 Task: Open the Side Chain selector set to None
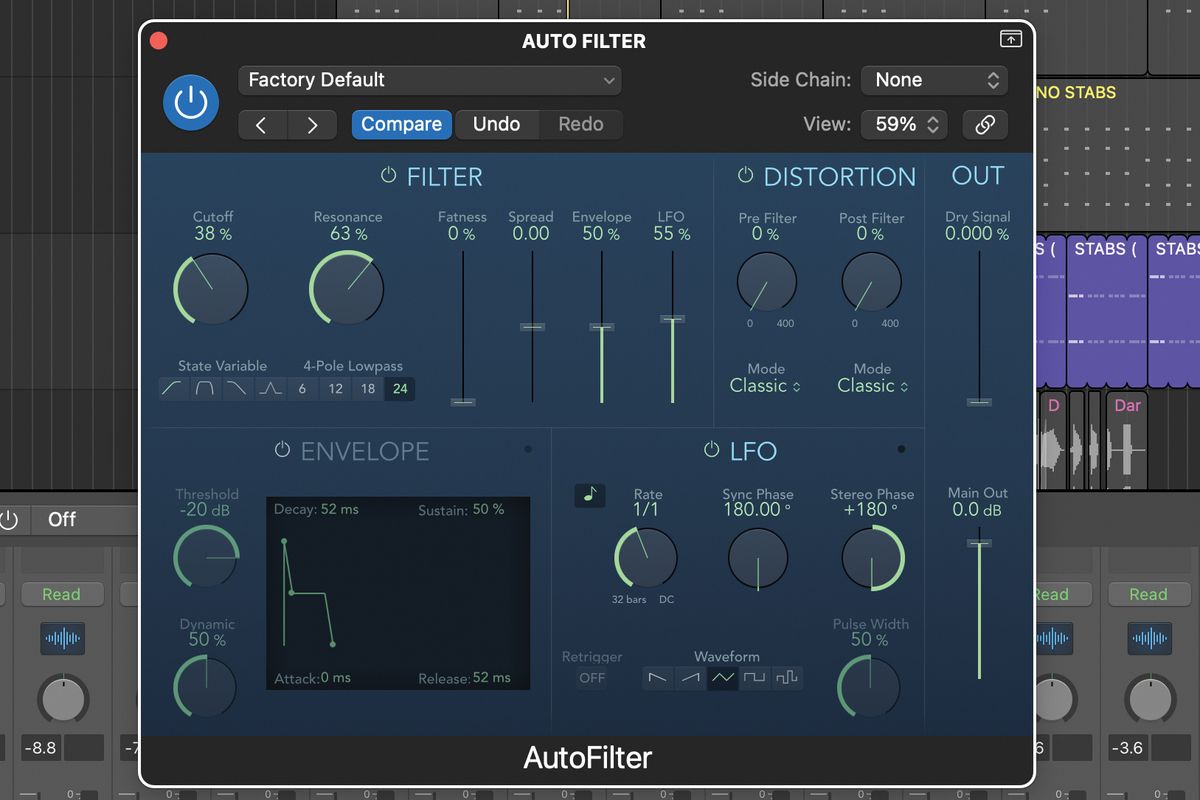coord(932,80)
